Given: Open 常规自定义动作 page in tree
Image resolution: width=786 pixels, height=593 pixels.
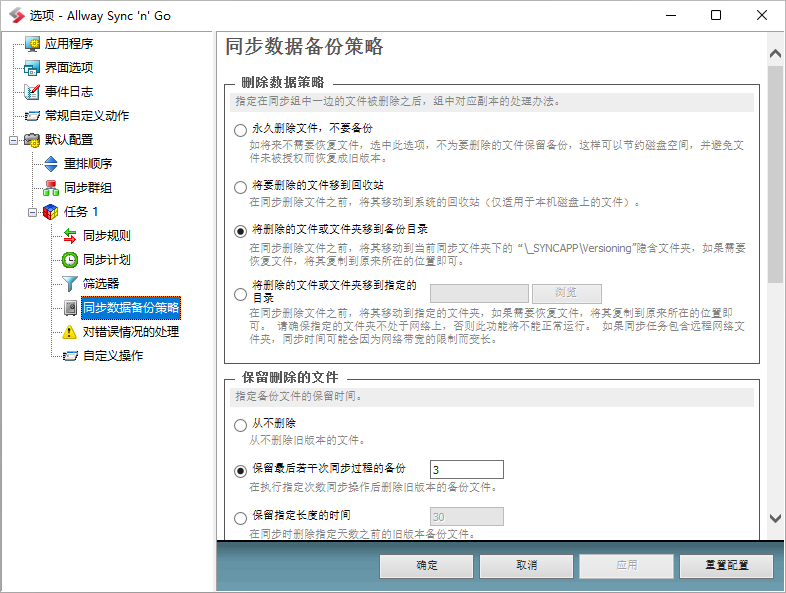Looking at the screenshot, I should click(87, 116).
